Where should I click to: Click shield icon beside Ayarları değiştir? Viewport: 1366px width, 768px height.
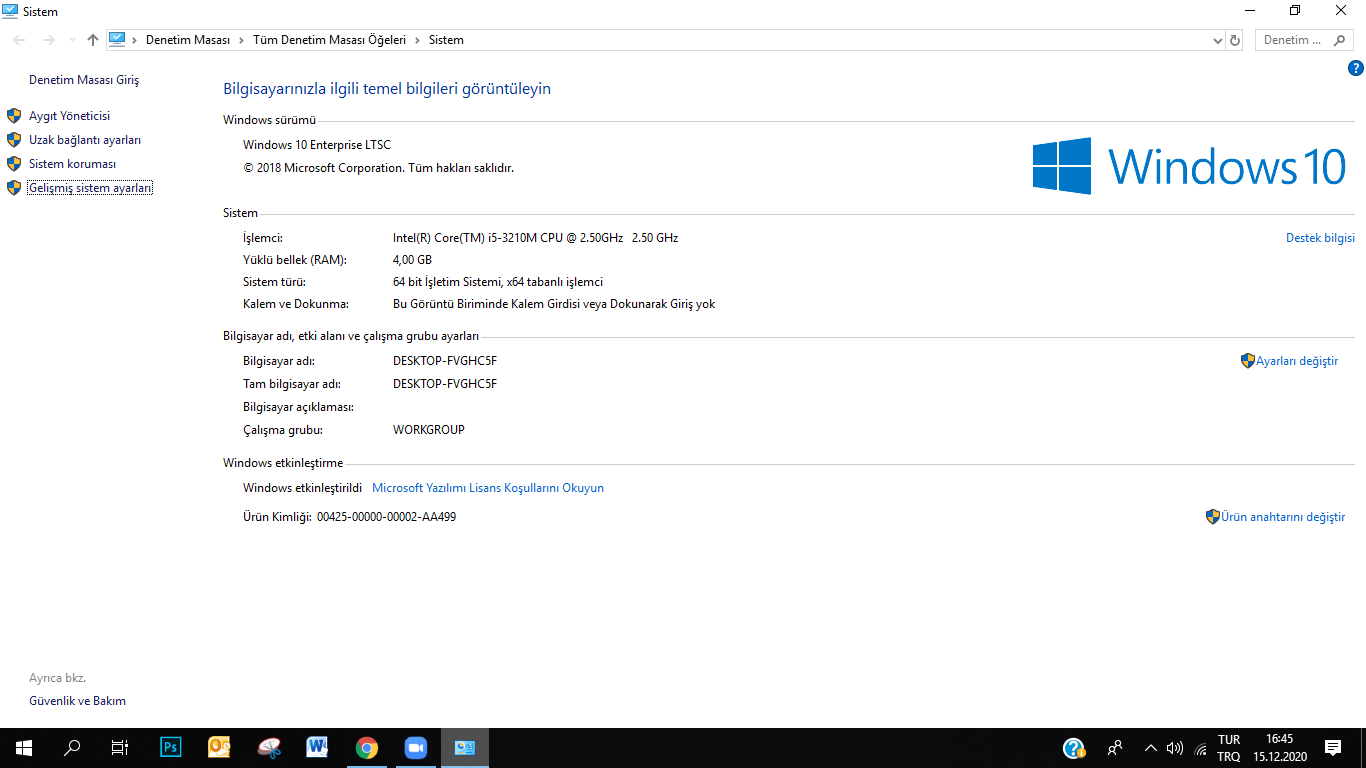1248,361
